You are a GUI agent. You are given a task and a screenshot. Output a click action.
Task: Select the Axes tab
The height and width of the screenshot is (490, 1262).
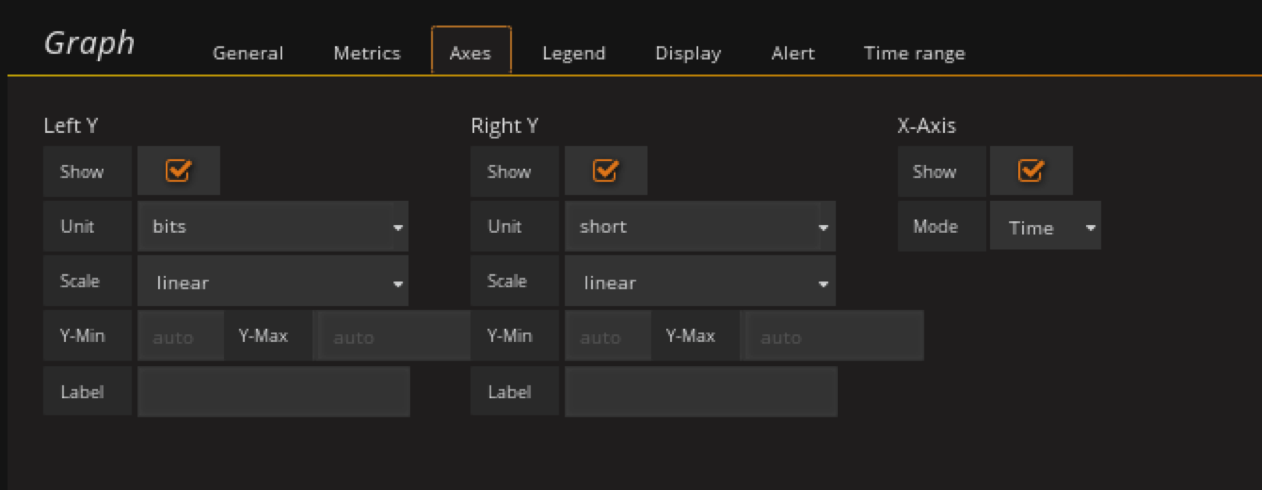(x=471, y=53)
